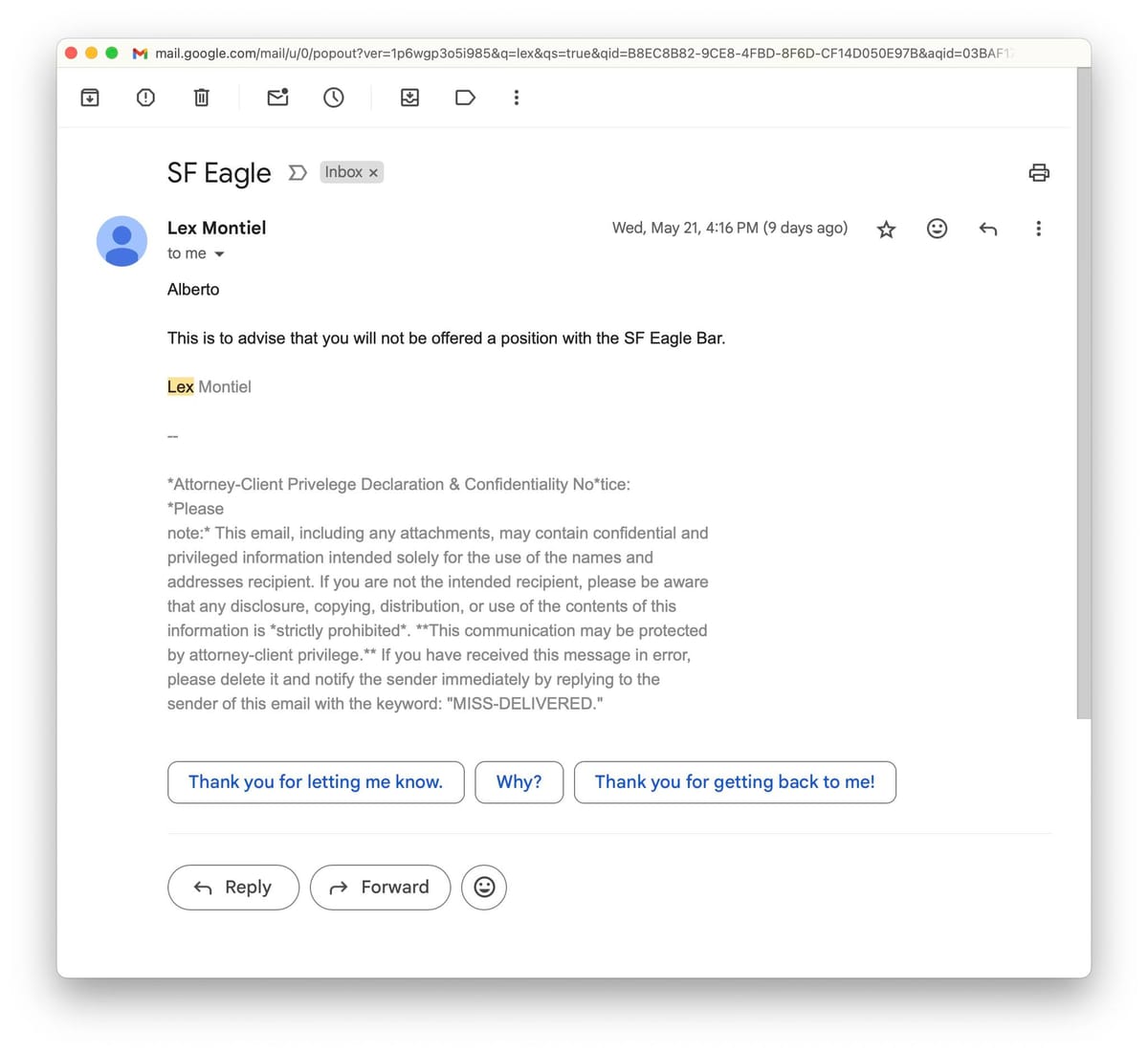The height and width of the screenshot is (1053, 1148).
Task: Mark the email as unread
Action: 277,98
